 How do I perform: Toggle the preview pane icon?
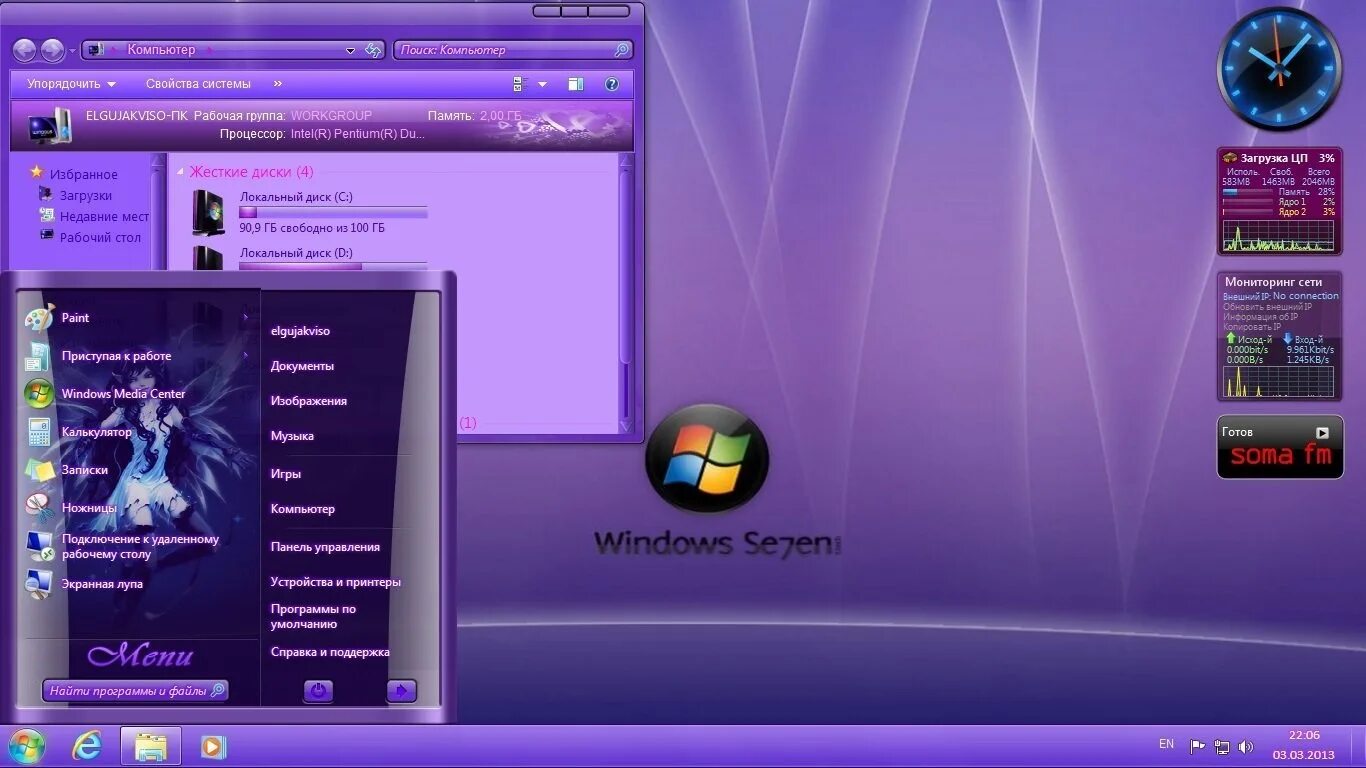pos(575,84)
